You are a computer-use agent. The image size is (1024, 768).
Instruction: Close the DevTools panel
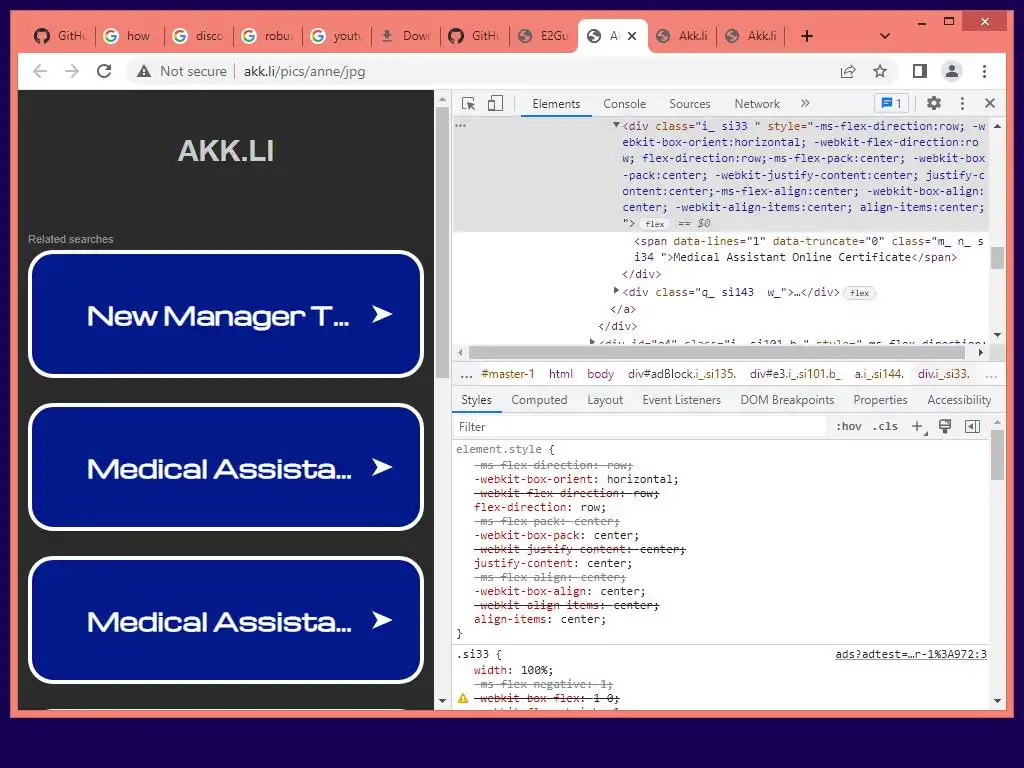point(990,103)
